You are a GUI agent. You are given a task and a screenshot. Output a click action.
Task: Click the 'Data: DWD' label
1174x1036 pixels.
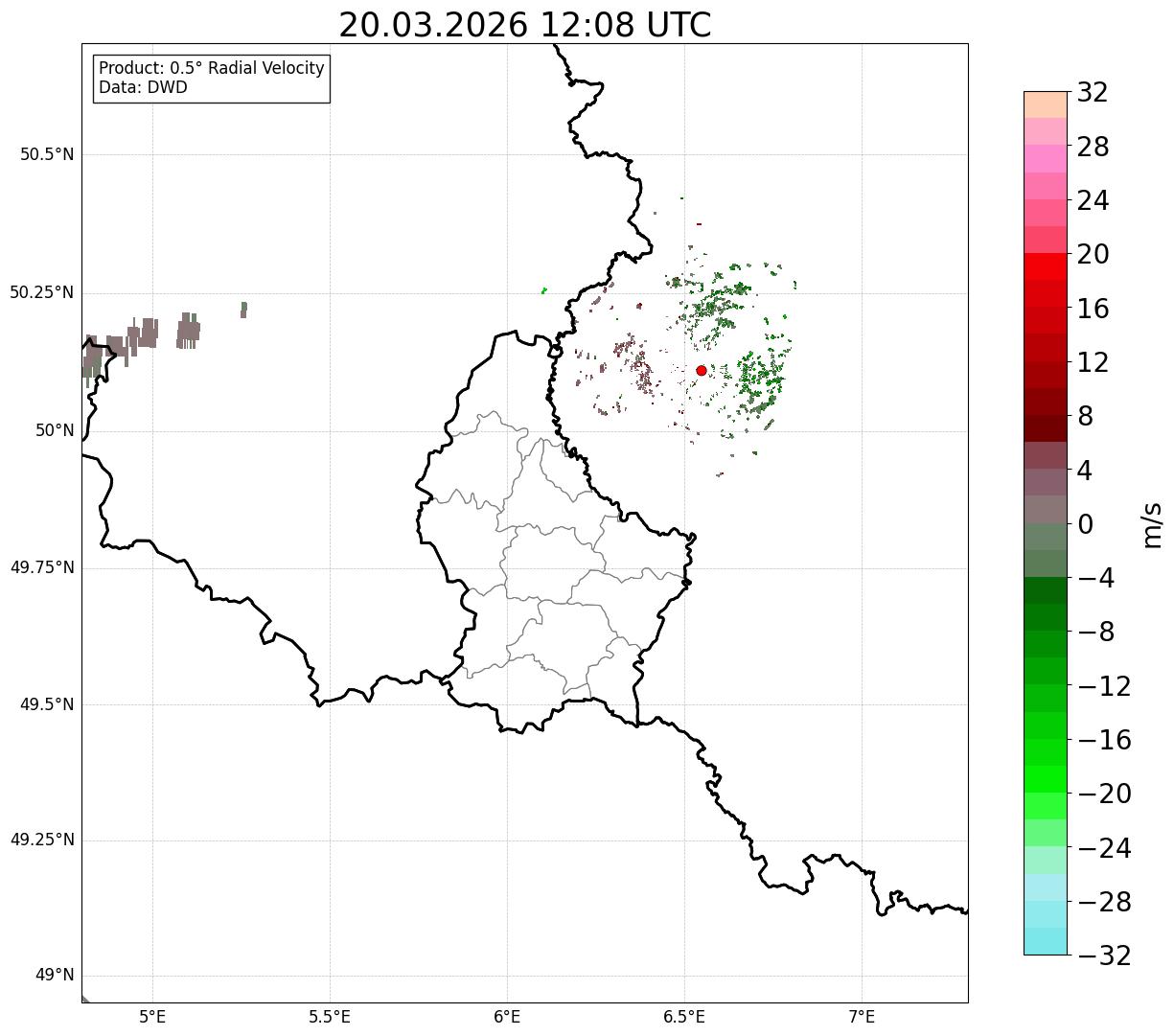point(143,87)
